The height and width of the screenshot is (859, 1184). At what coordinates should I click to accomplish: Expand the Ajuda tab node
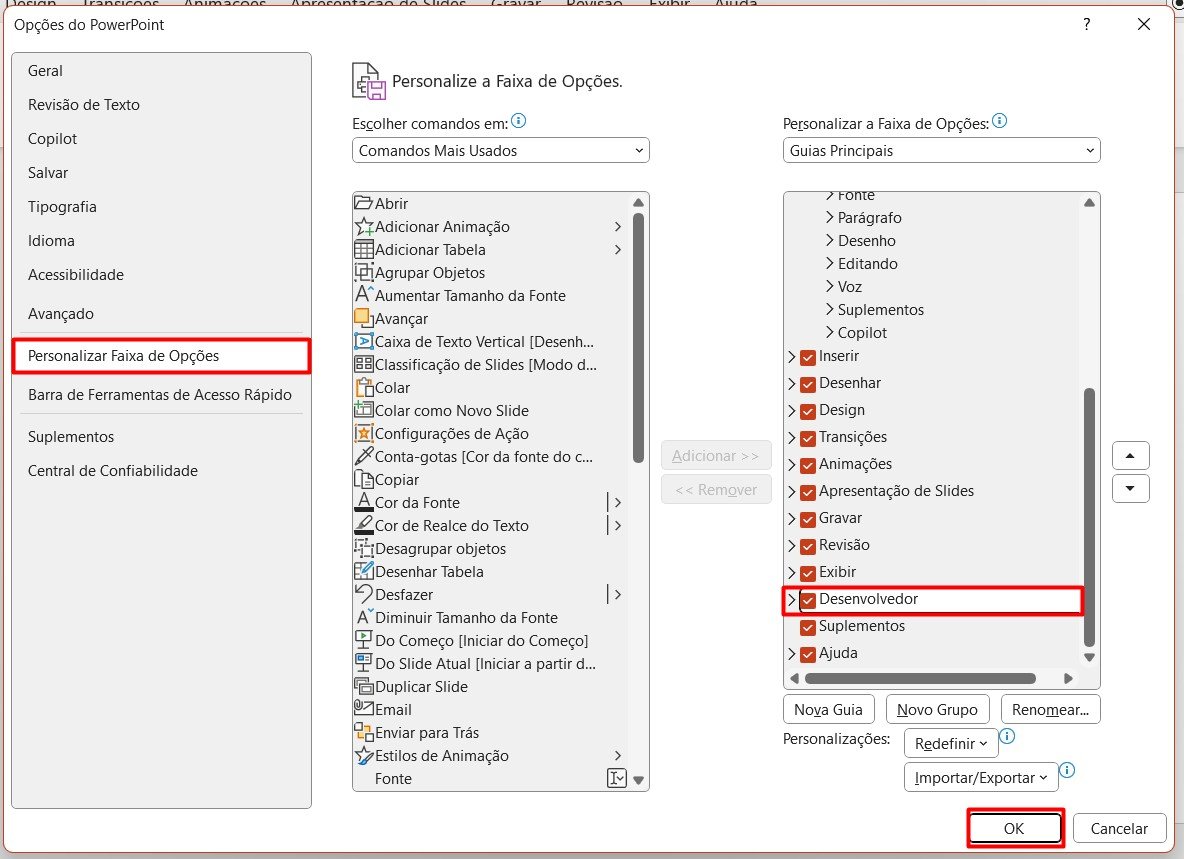point(791,654)
